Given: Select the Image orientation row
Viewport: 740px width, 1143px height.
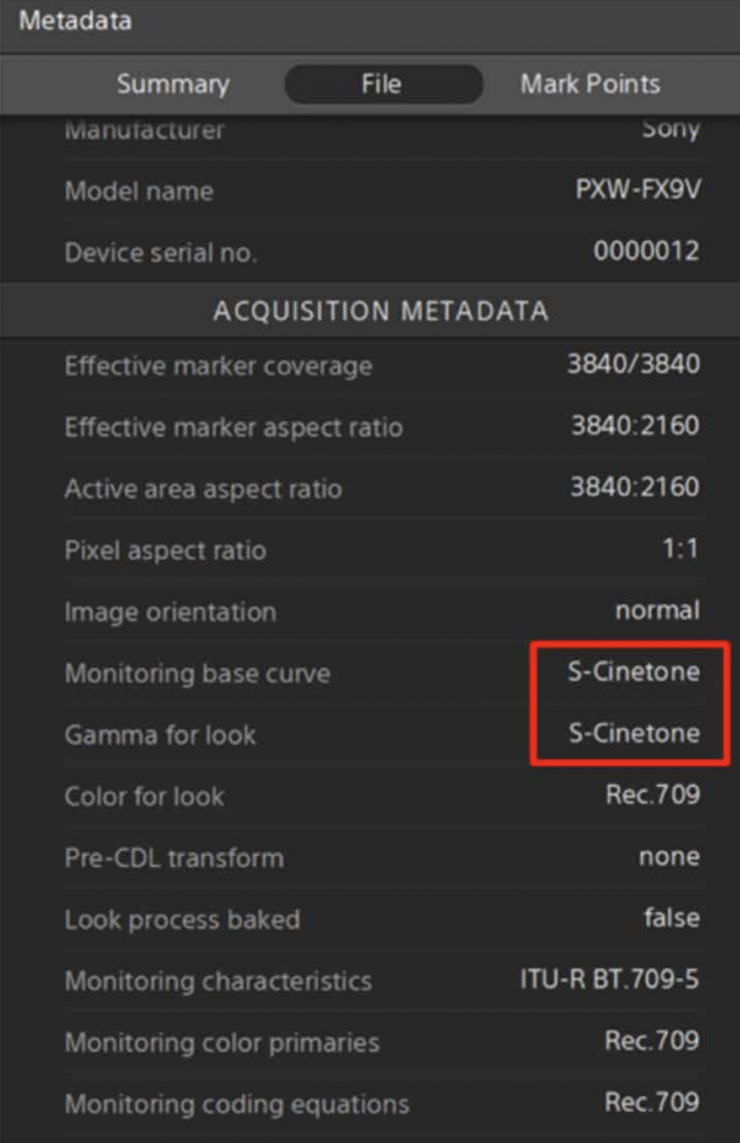Looking at the screenshot, I should 170,612.
